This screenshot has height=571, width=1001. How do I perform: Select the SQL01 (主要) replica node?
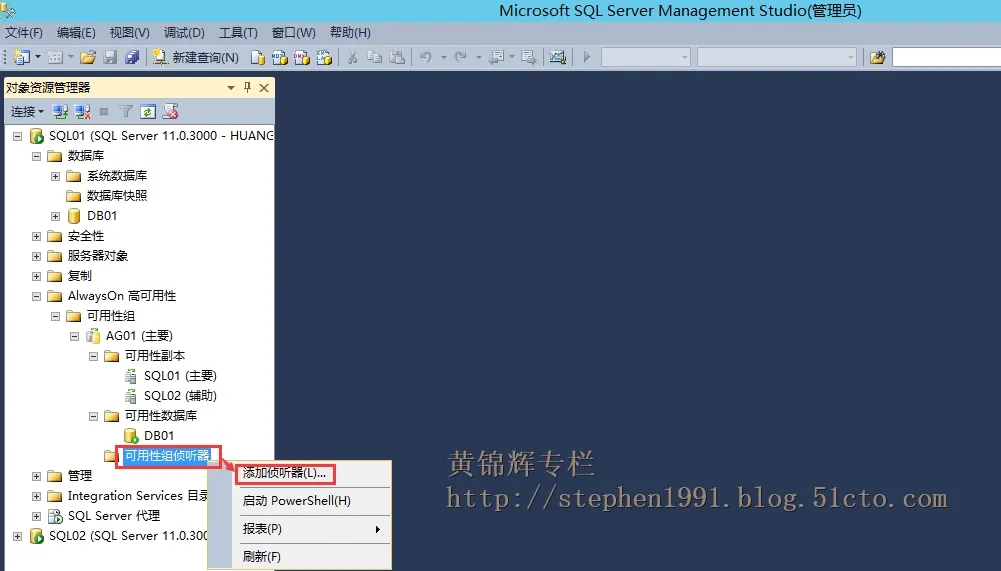pos(181,376)
